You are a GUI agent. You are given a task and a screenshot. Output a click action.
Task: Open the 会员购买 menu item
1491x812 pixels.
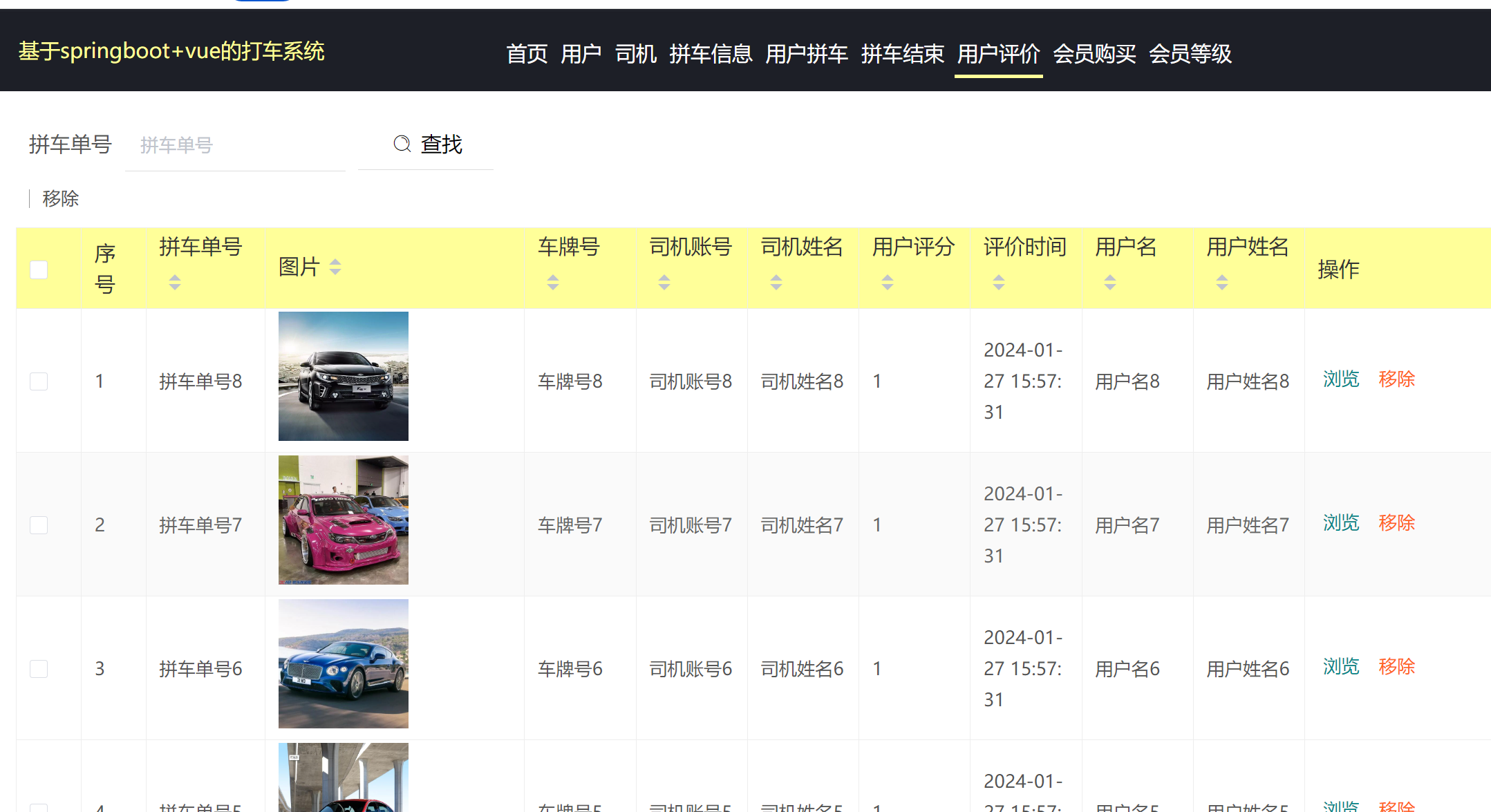(x=1094, y=53)
